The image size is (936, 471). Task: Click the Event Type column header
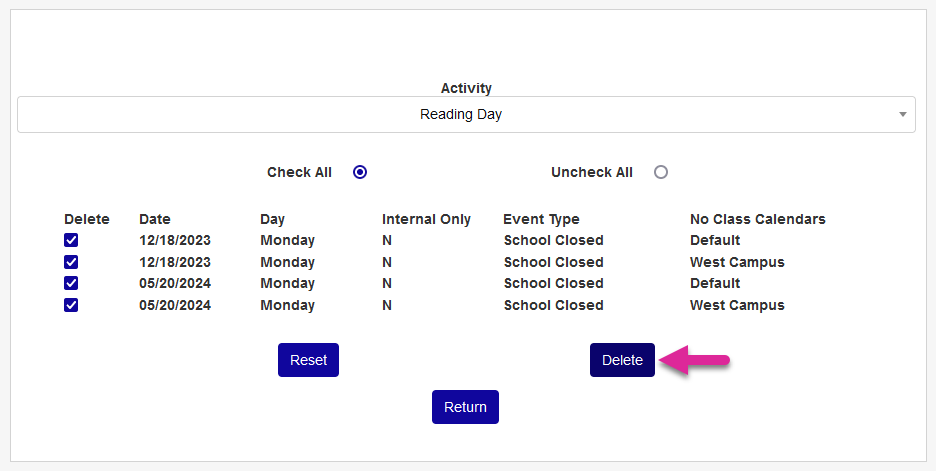click(x=541, y=219)
